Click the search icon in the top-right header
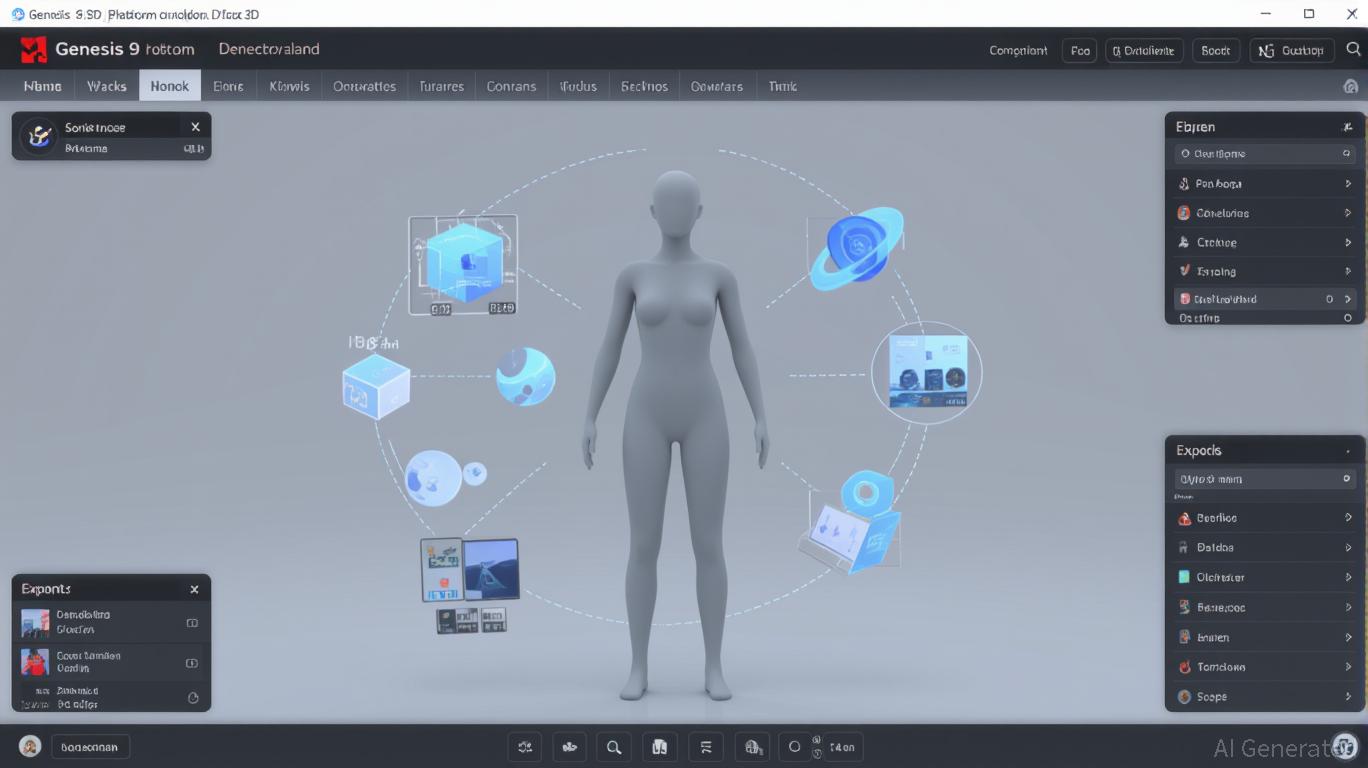Viewport: 1368px width, 768px height. pyautogui.click(x=1352, y=50)
